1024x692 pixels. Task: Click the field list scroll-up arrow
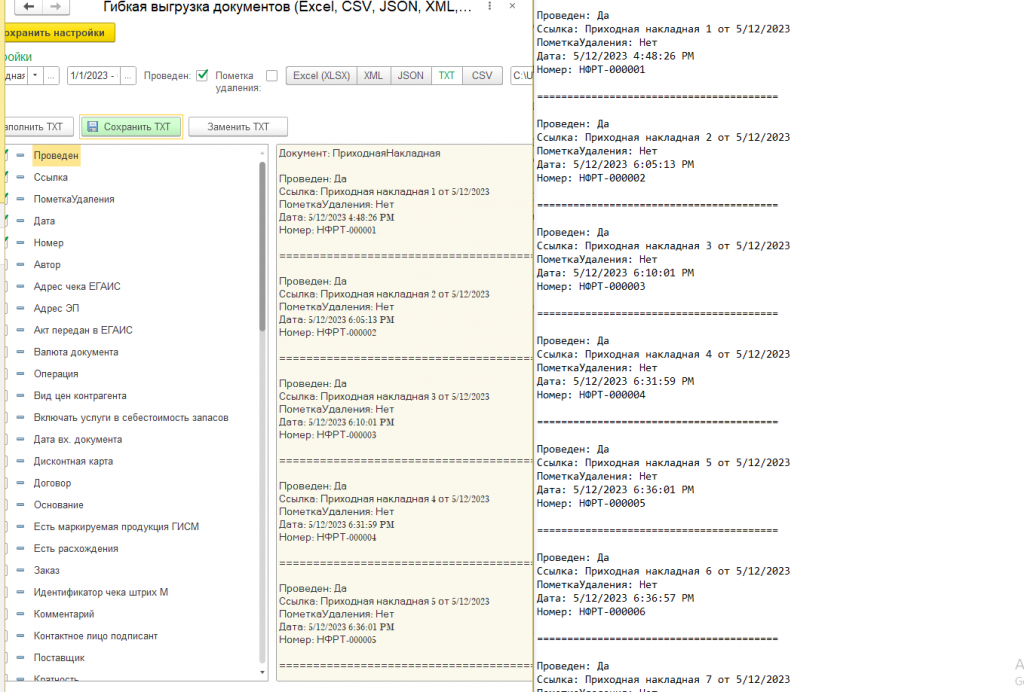coord(263,153)
